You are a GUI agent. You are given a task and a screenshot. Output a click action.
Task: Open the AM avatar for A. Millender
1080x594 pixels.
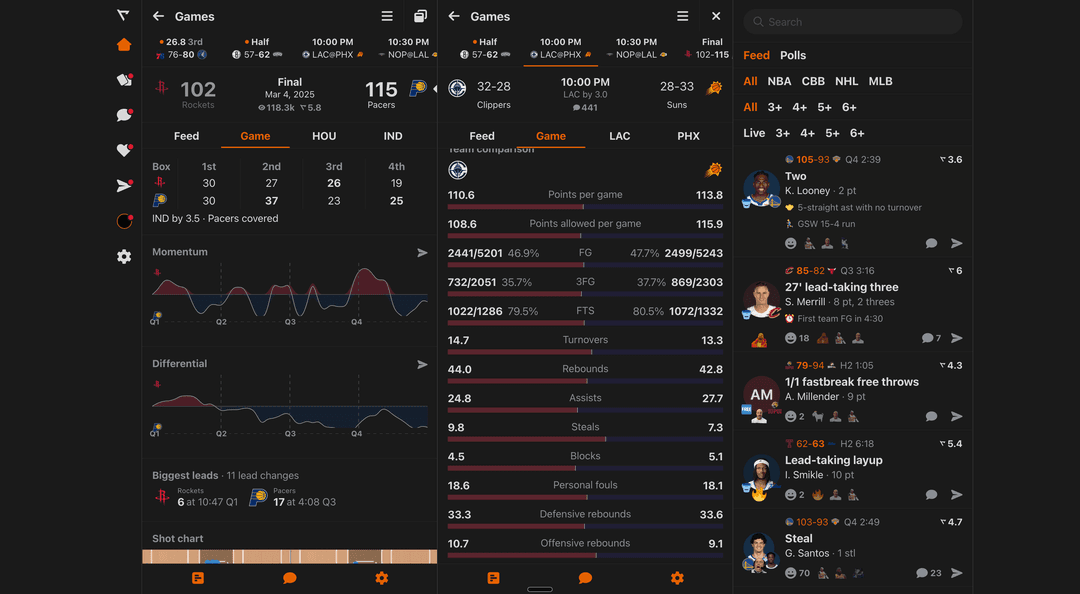[761, 396]
